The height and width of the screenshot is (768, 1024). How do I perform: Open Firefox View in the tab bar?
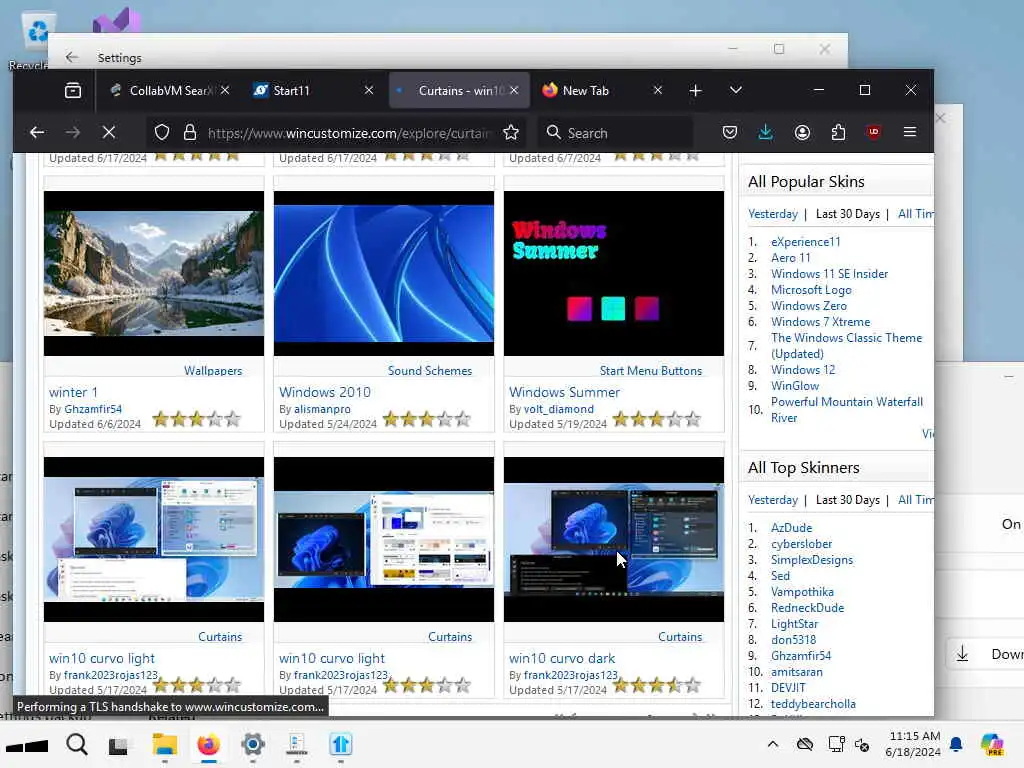pos(72,90)
